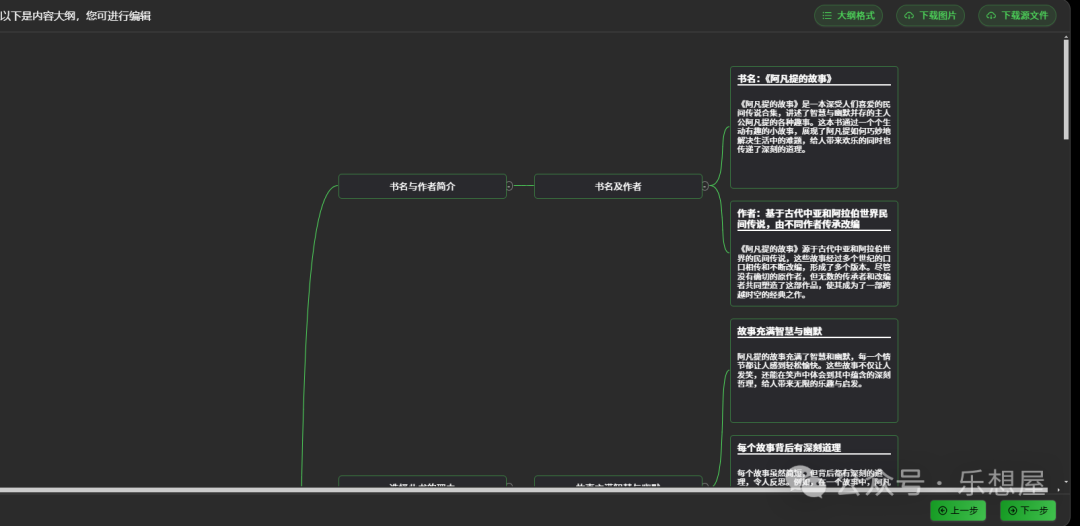Select the card titled 故事充满智慧与幽默

[x=814, y=370]
